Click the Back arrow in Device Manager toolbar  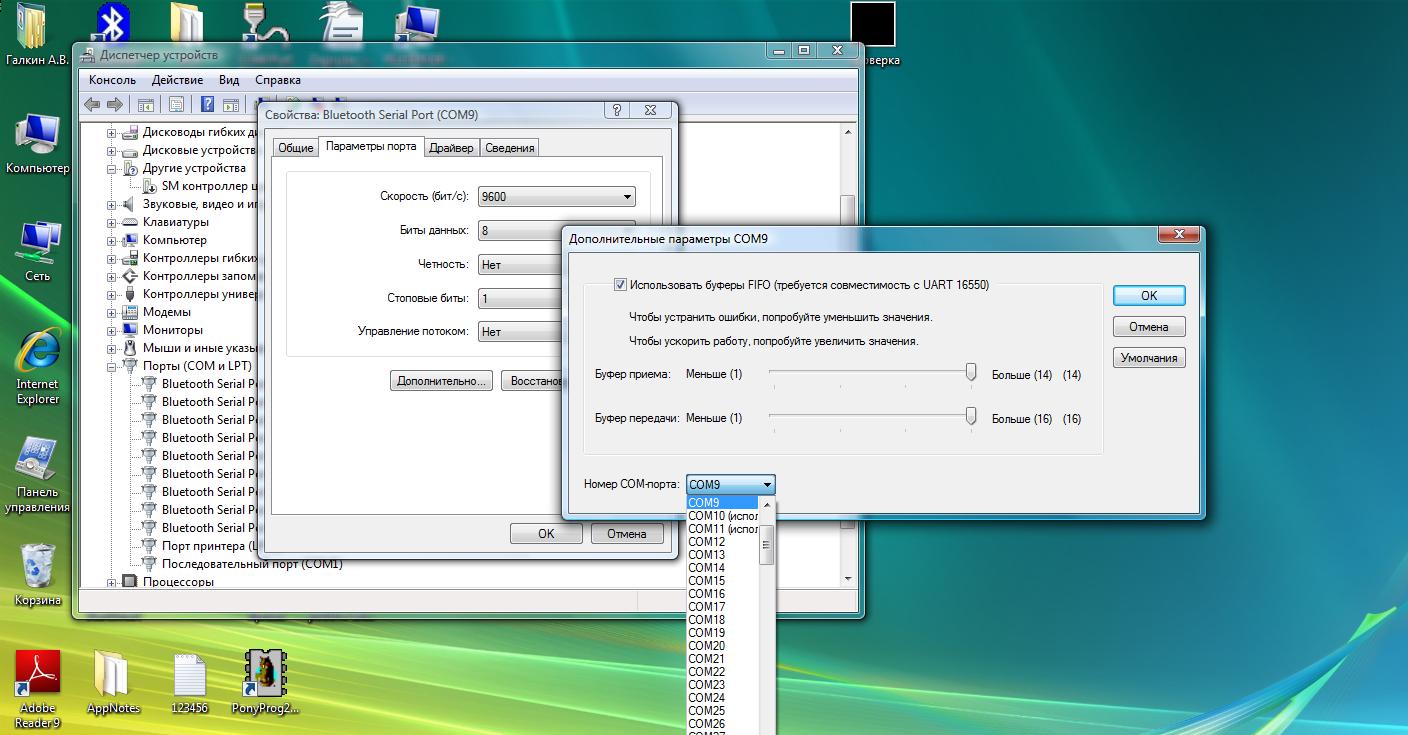point(92,104)
